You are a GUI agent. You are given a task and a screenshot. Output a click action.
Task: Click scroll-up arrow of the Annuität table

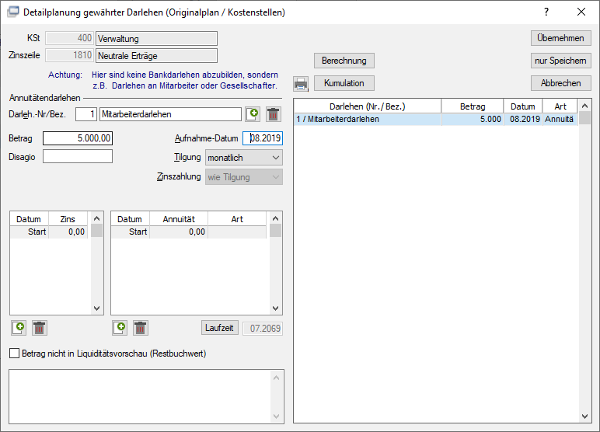pyautogui.click(x=275, y=218)
